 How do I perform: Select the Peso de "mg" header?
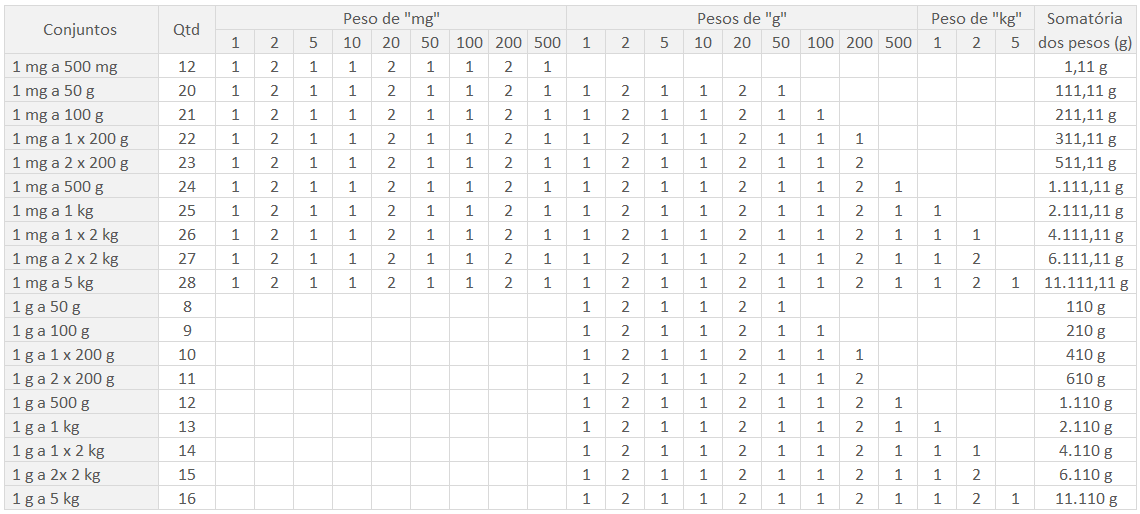[391, 17]
